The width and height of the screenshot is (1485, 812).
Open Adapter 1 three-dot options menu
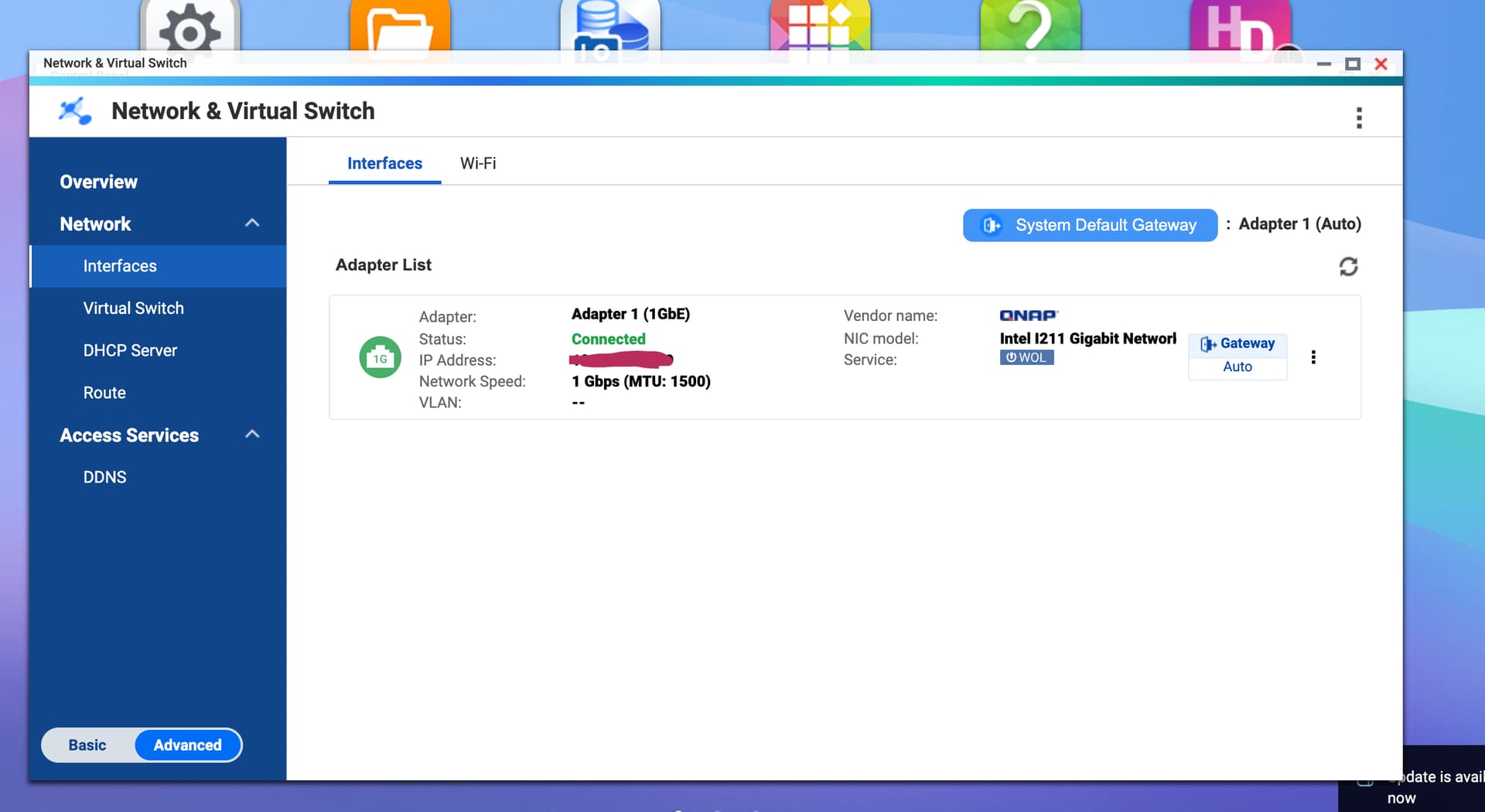click(x=1313, y=357)
